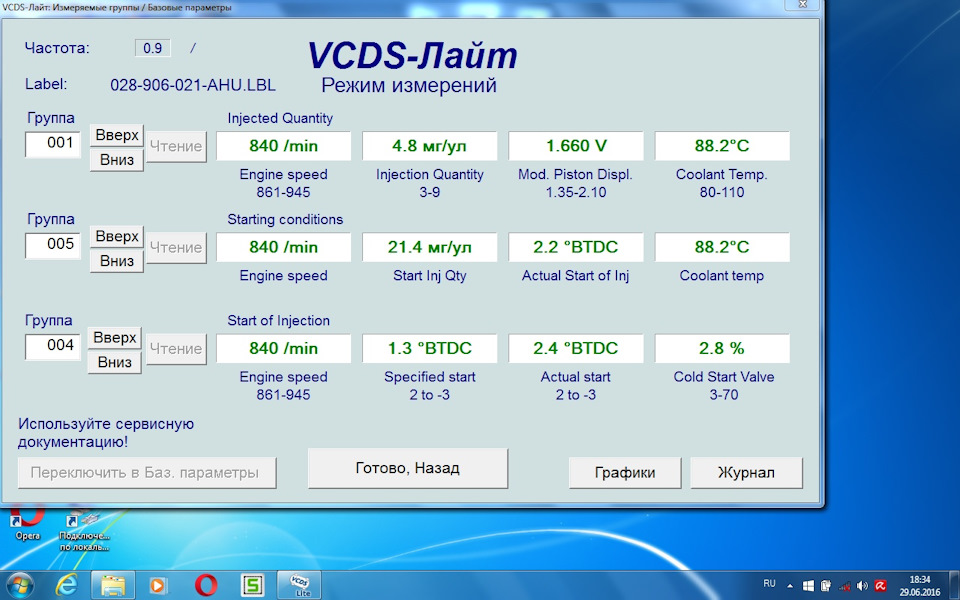Click Start of Injection engine speed 840 /min
Screen dimensions: 960x600
[x=283, y=348]
